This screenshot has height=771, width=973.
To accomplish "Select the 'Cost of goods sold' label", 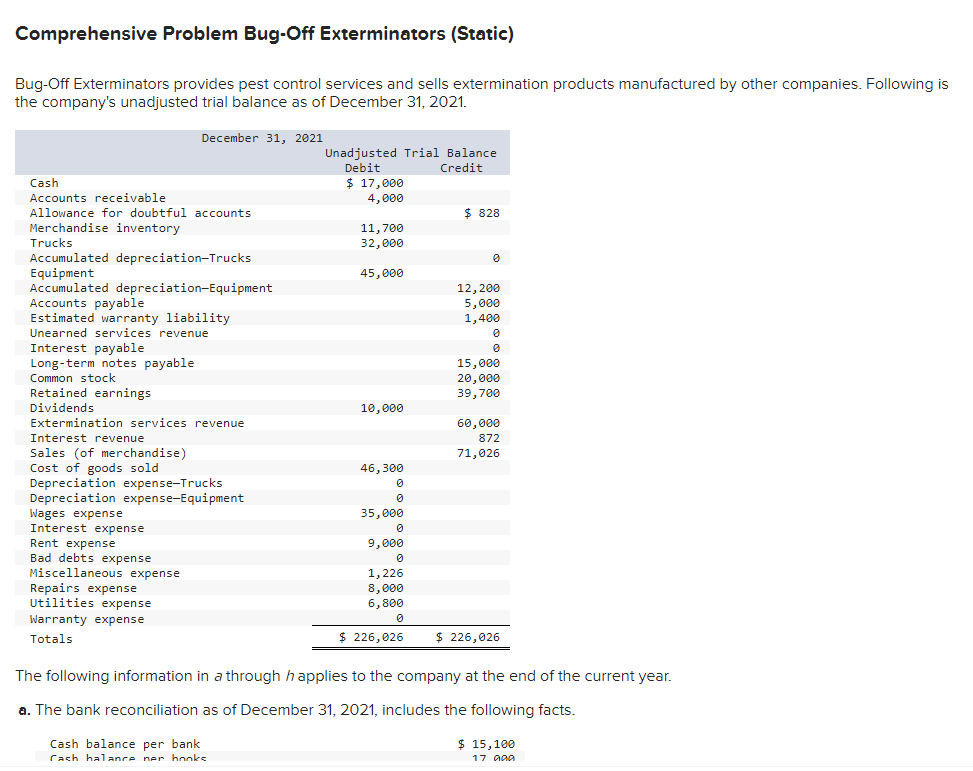I will [94, 468].
